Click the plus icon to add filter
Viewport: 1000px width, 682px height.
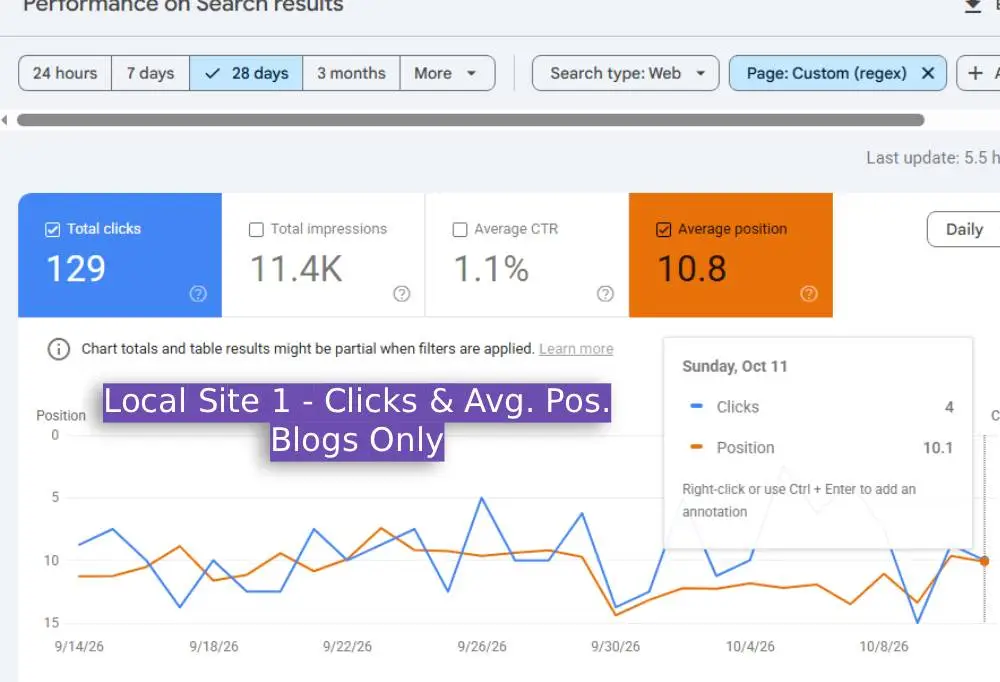pyautogui.click(x=975, y=73)
